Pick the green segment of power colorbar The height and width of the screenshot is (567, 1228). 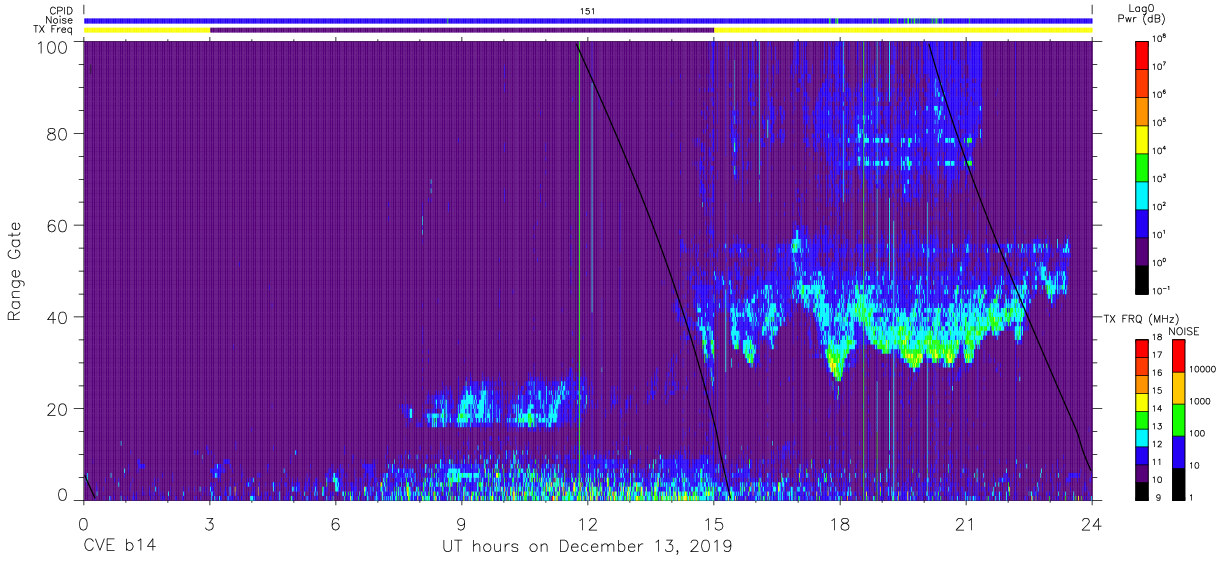(x=1143, y=165)
